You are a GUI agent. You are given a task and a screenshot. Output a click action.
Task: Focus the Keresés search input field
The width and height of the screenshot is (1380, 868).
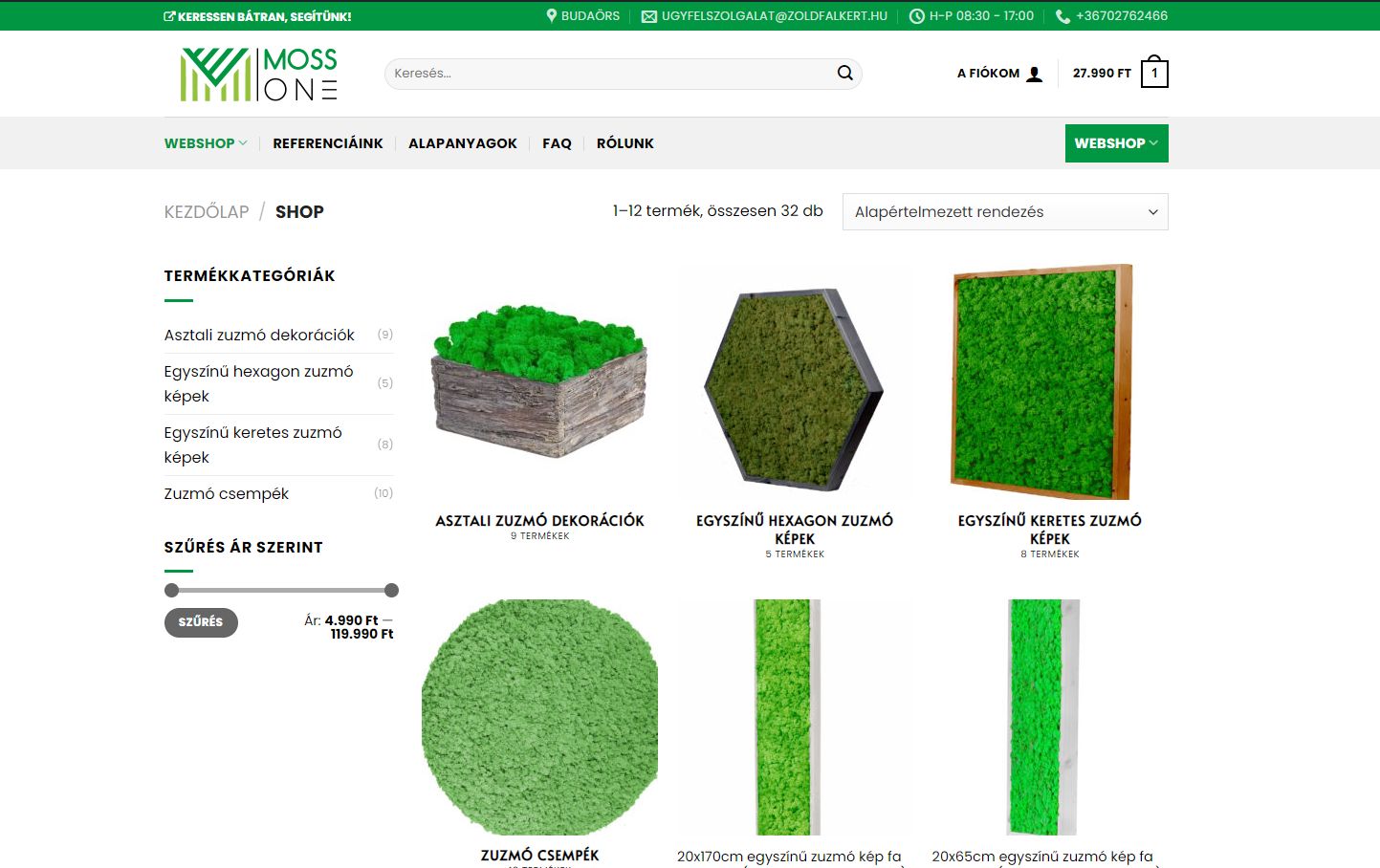607,74
